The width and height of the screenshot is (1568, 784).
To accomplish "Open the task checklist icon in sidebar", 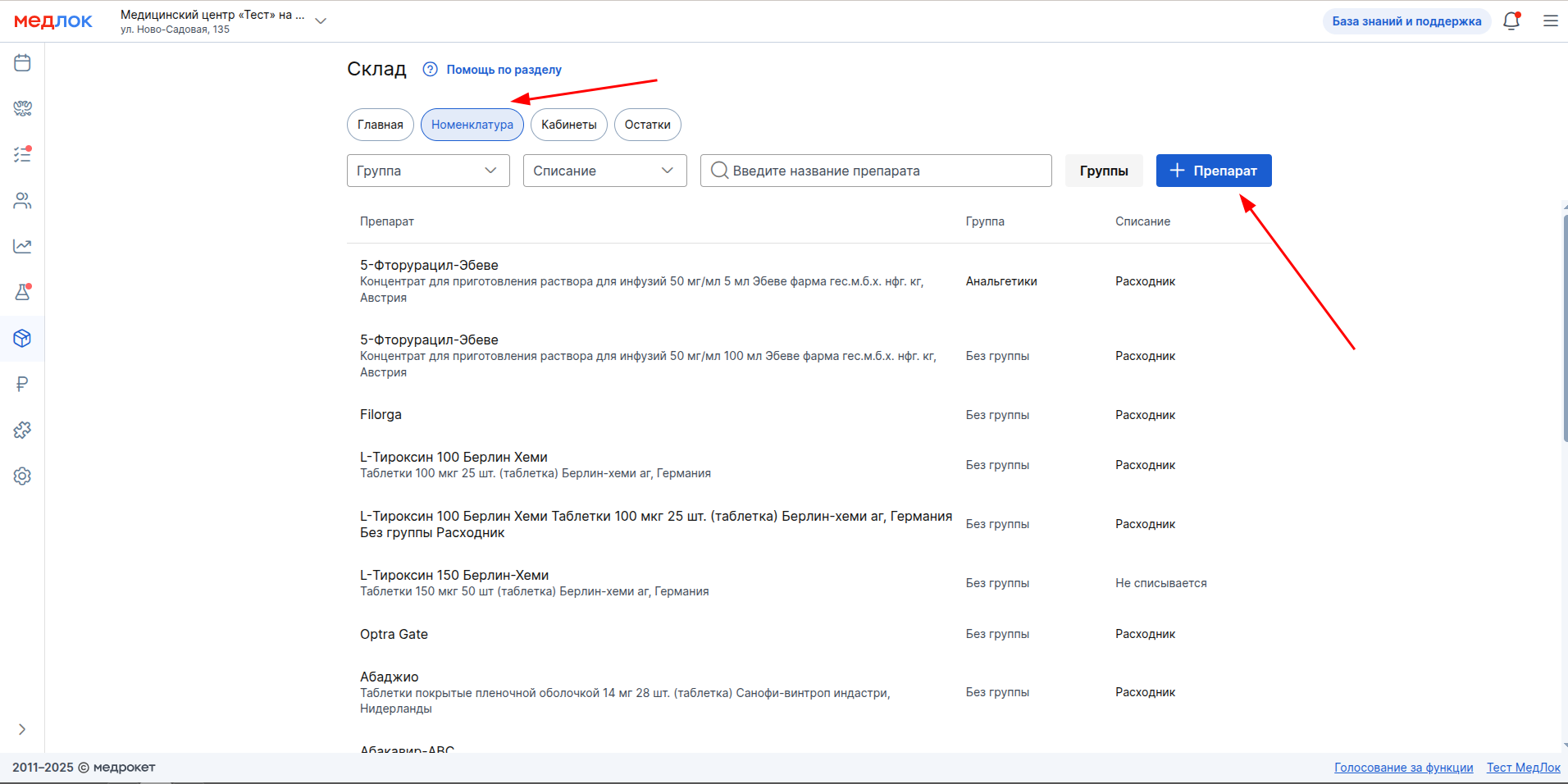I will (22, 154).
